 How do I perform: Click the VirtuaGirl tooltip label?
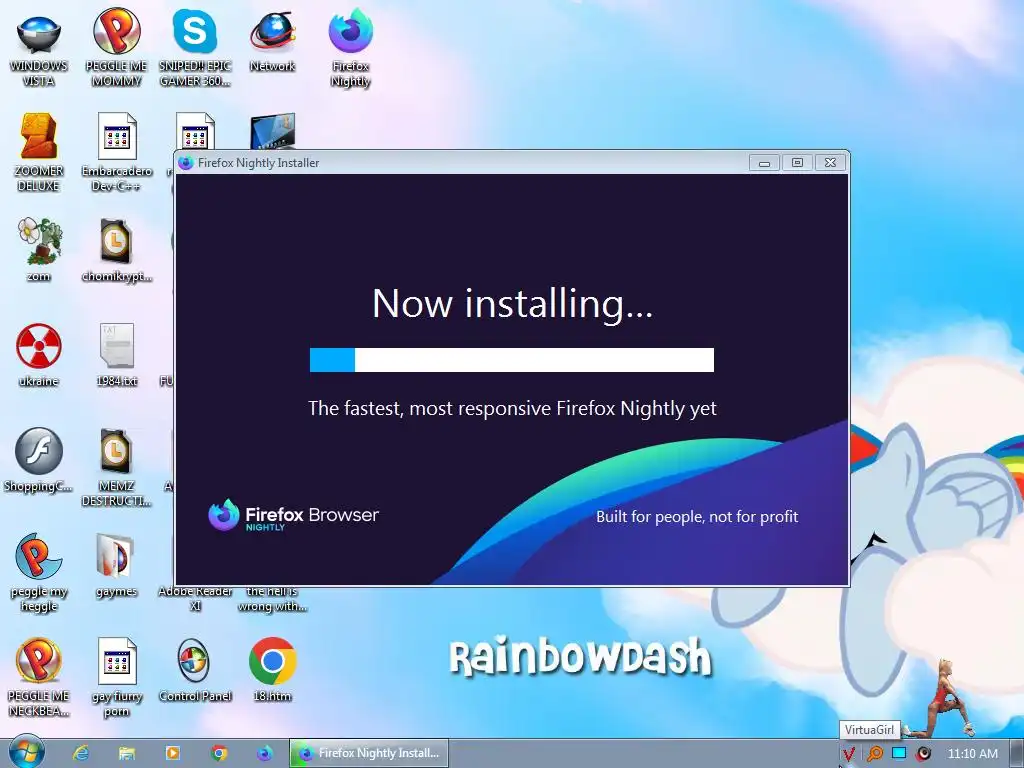tap(869, 729)
